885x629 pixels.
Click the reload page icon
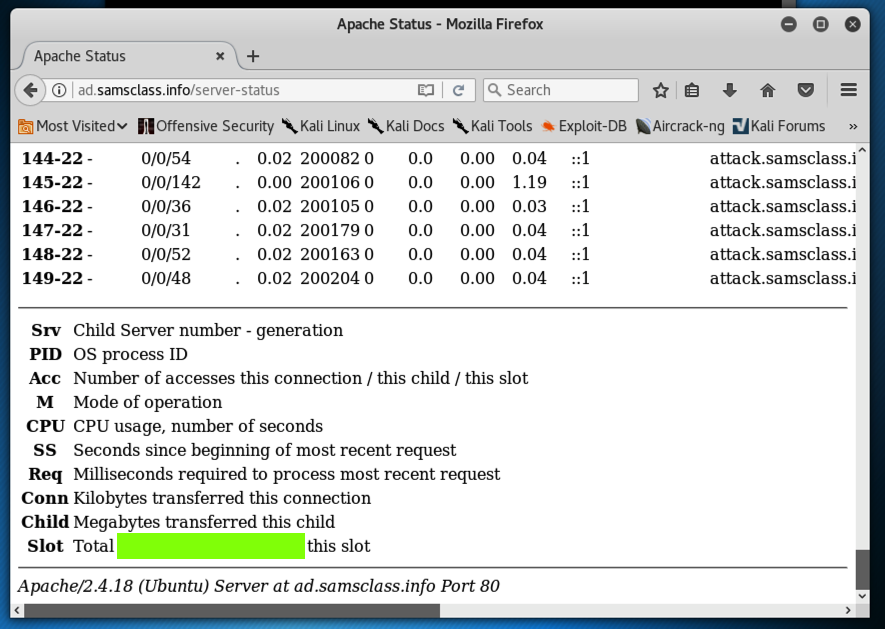(458, 90)
